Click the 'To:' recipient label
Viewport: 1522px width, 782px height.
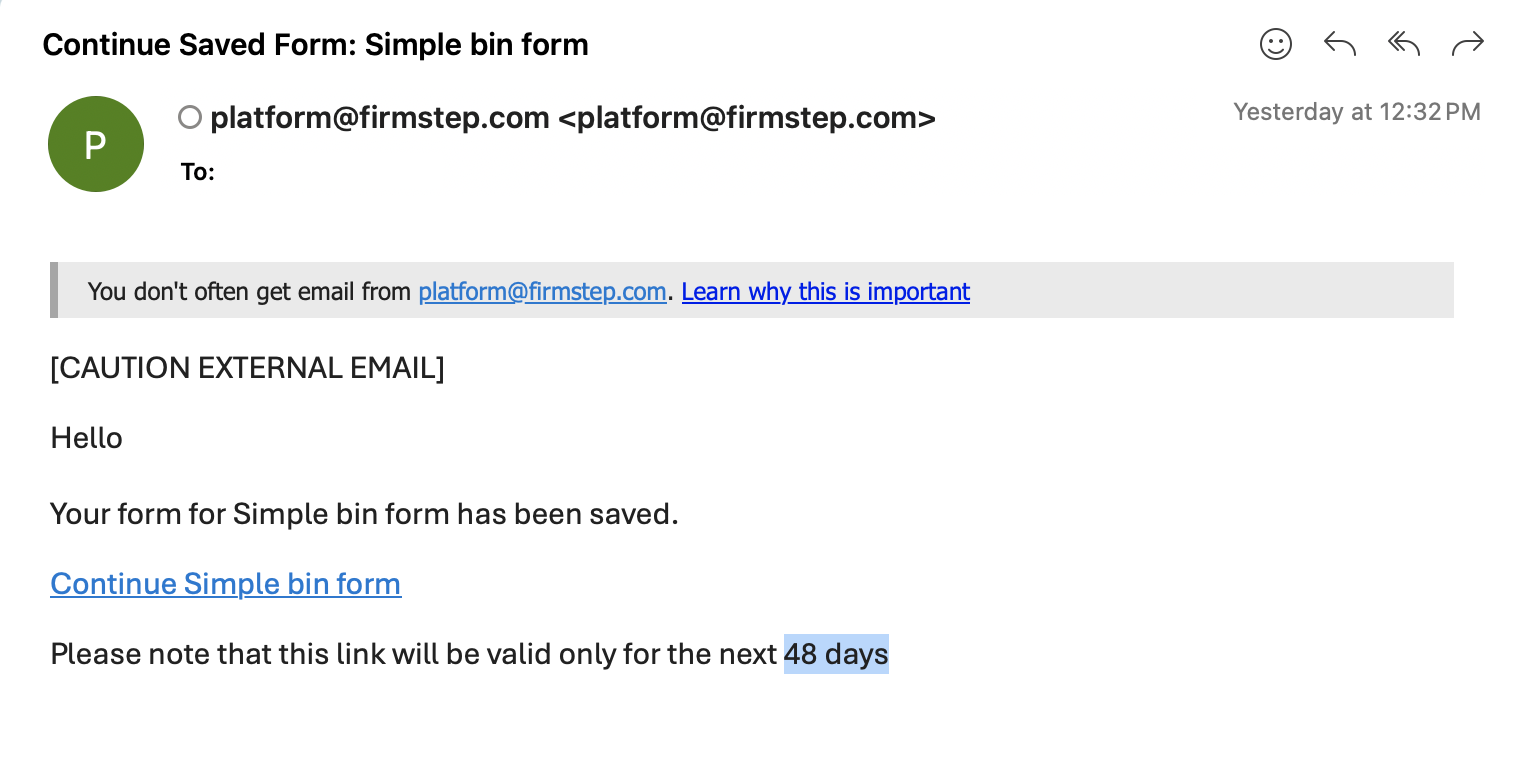pyautogui.click(x=198, y=172)
